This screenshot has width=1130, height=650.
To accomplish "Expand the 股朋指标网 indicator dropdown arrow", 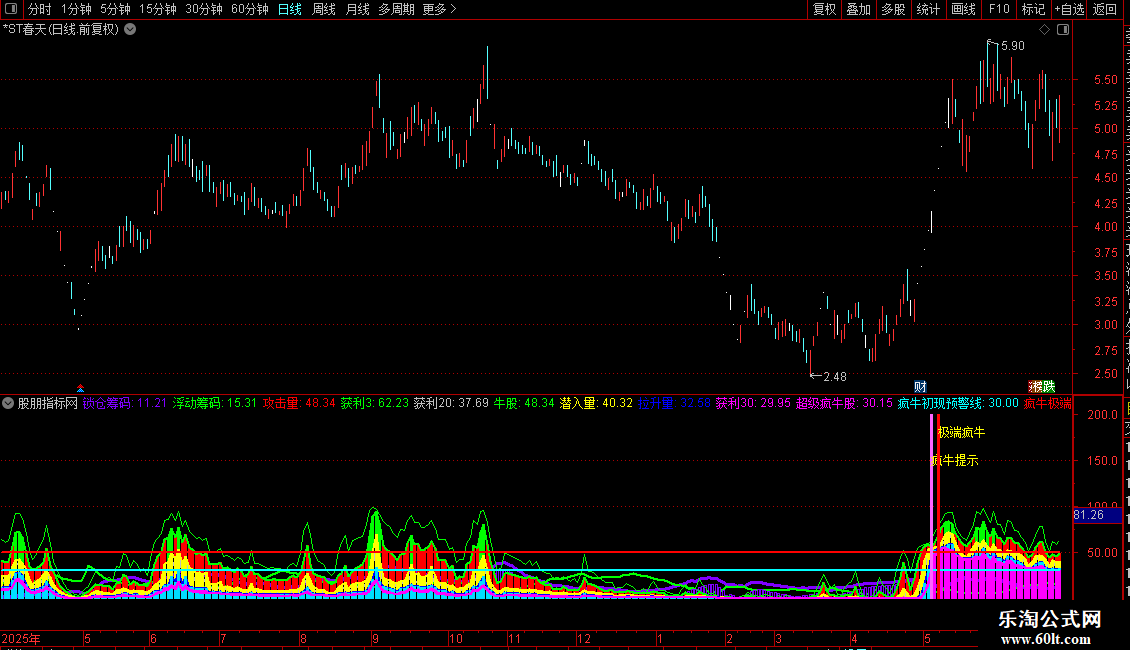I will (8, 403).
